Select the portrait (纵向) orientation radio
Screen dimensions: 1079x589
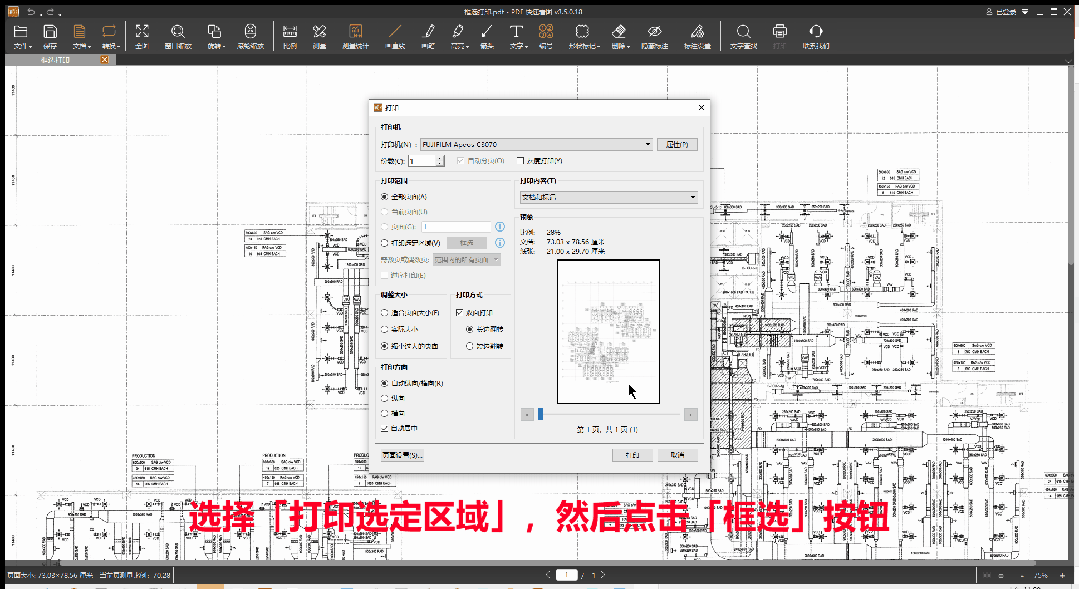tap(385, 398)
